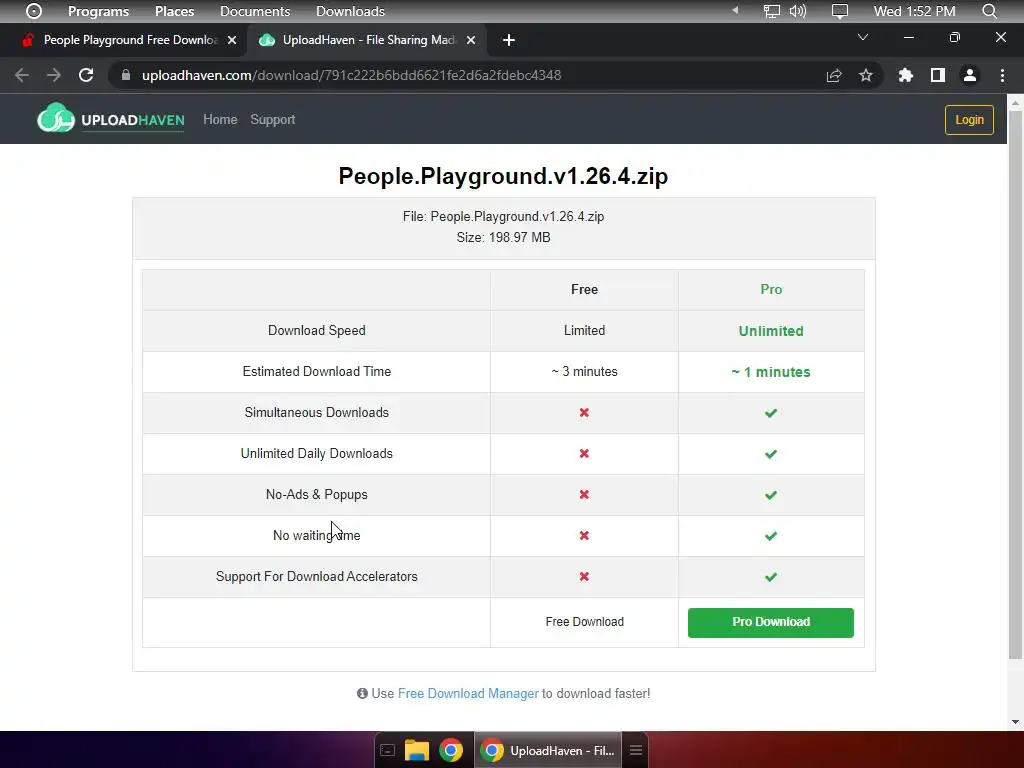The image size is (1024, 768).
Task: Open Home in site navigation
Action: click(x=220, y=120)
